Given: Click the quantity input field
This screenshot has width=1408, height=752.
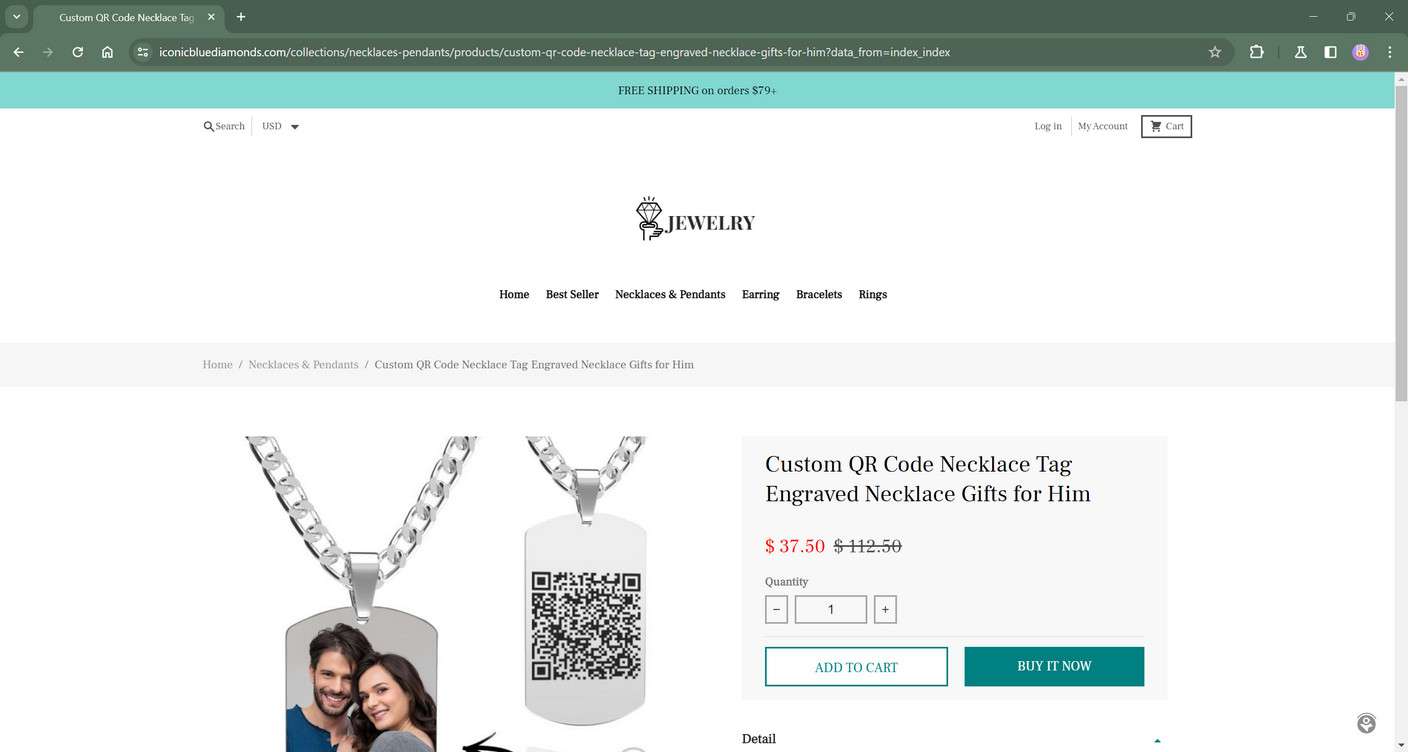Looking at the screenshot, I should tap(830, 610).
